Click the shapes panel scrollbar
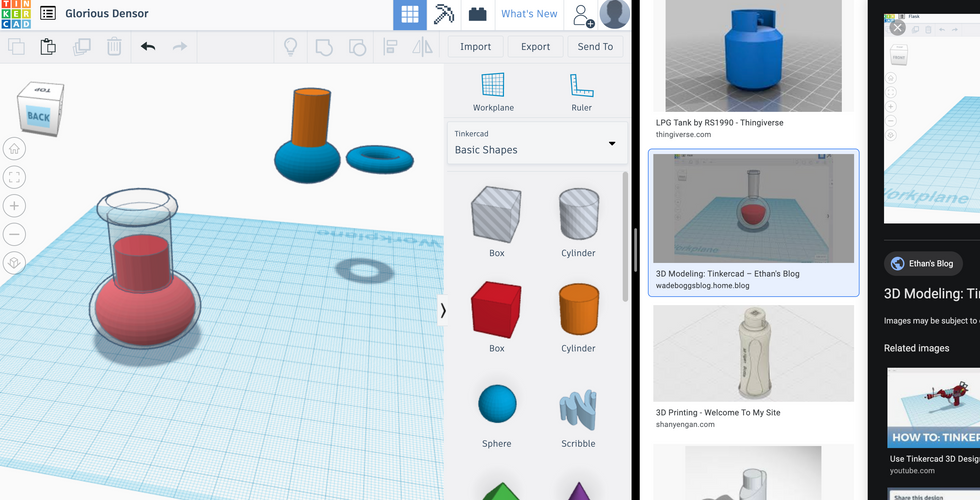980x500 pixels. pyautogui.click(x=625, y=238)
